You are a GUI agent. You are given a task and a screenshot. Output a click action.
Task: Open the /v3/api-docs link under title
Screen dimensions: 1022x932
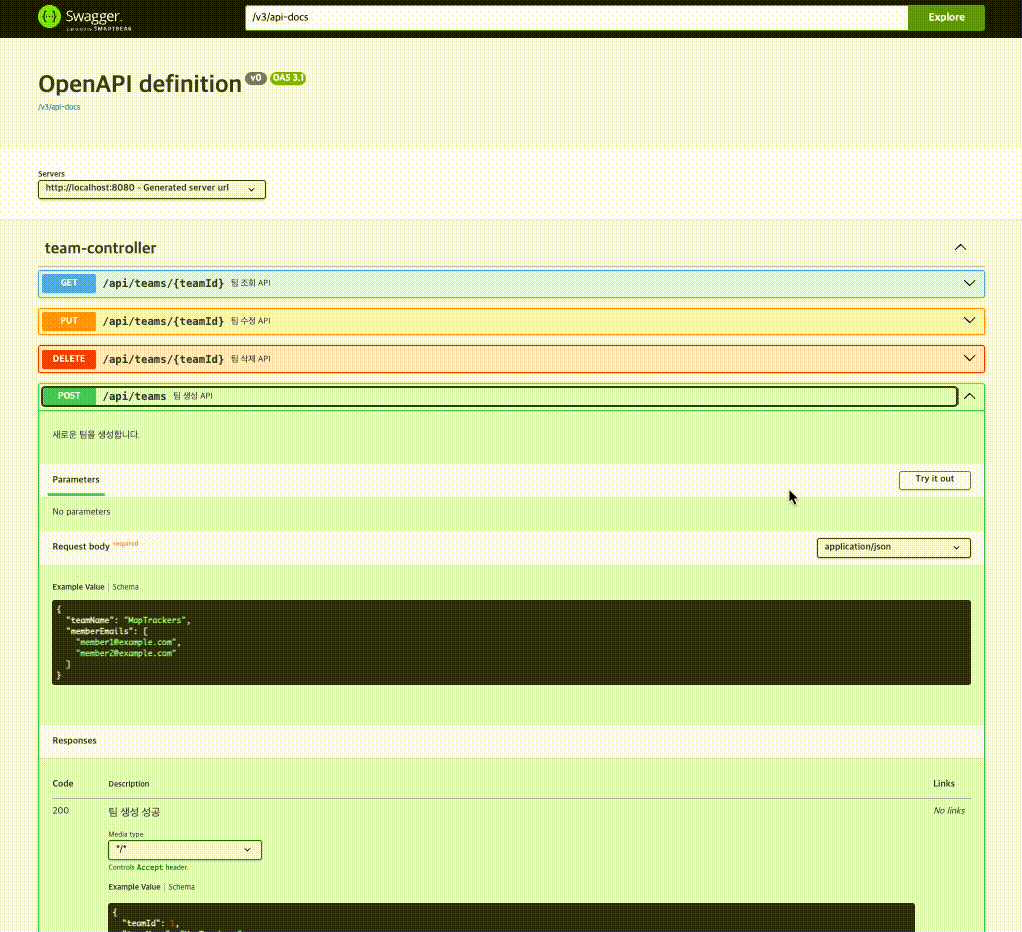[x=59, y=107]
